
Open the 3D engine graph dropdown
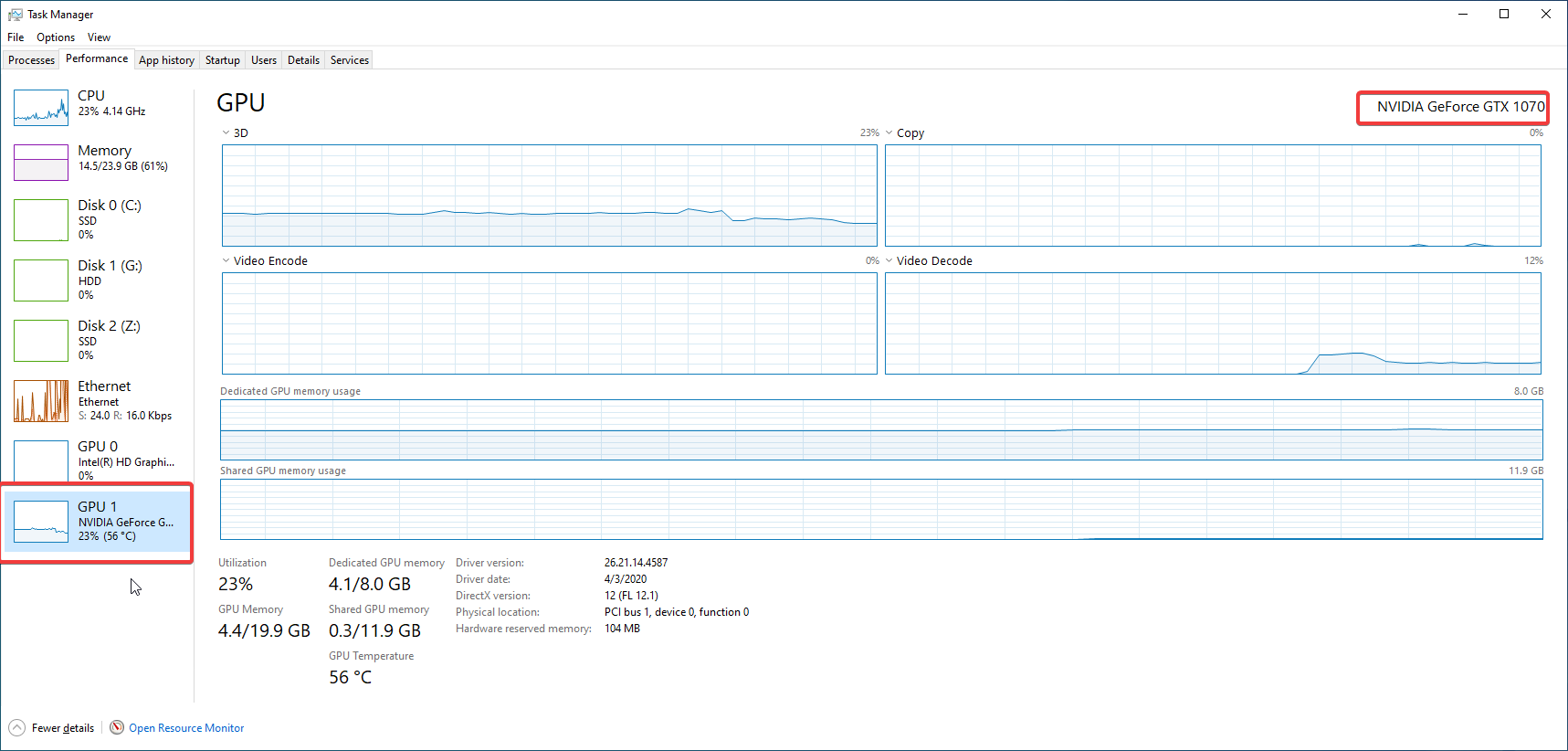coord(226,132)
